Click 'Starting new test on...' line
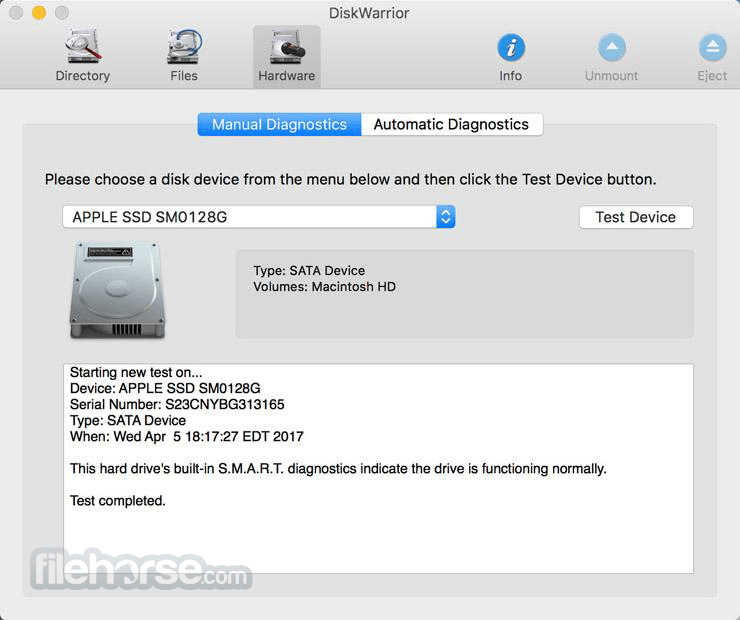Viewport: 740px width, 620px height. [x=136, y=372]
